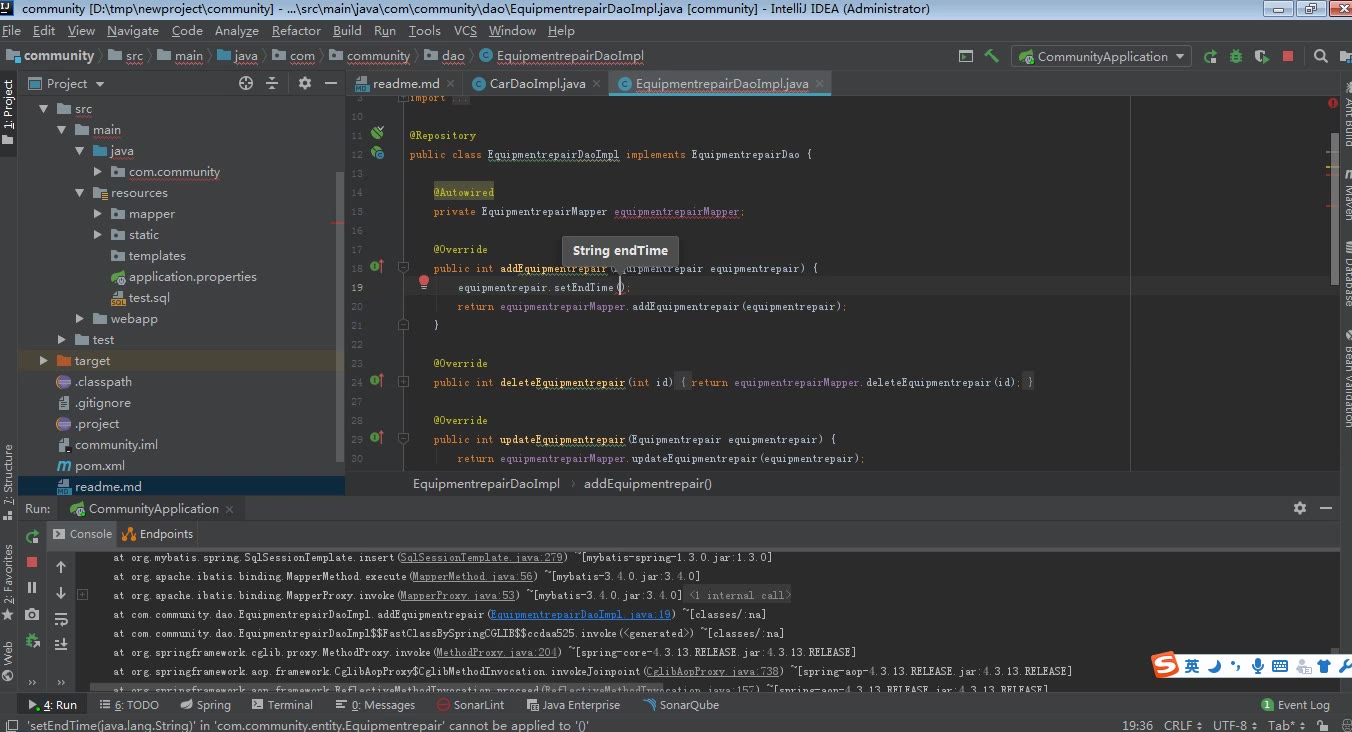Click the red error lightbulb on line 19
The height and width of the screenshot is (732, 1352).
click(x=424, y=283)
